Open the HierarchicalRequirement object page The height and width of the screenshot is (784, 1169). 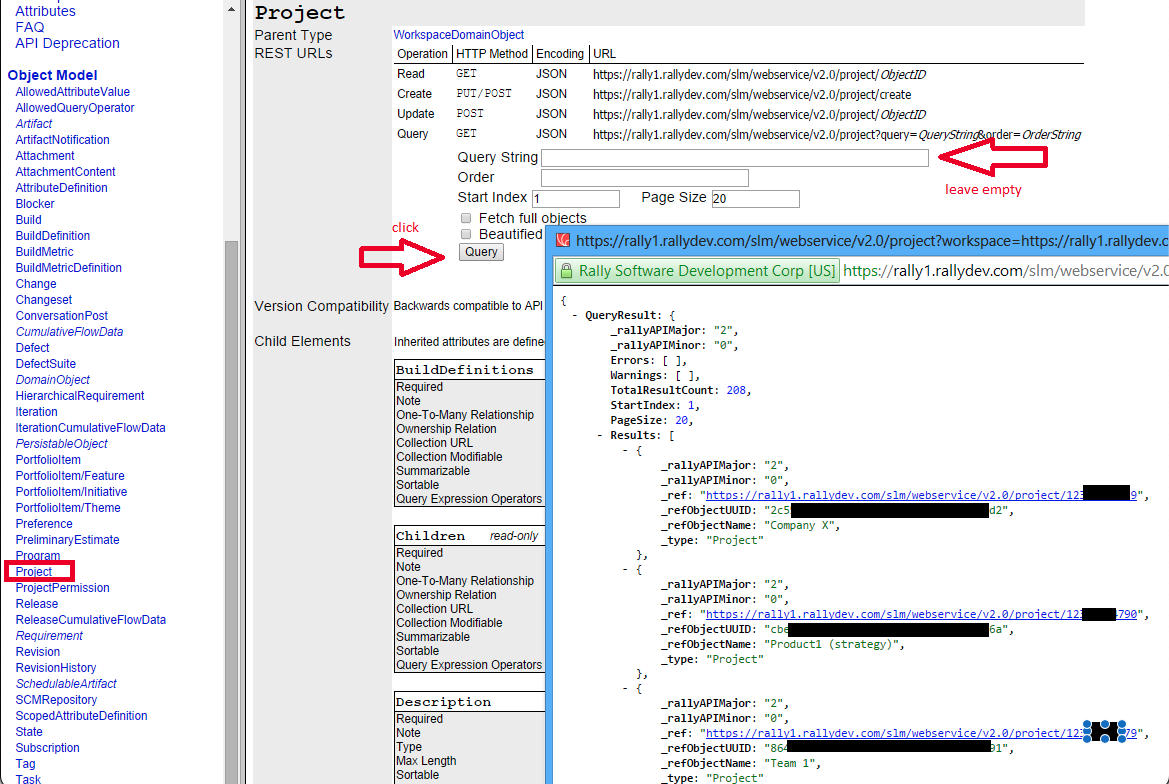pos(80,396)
